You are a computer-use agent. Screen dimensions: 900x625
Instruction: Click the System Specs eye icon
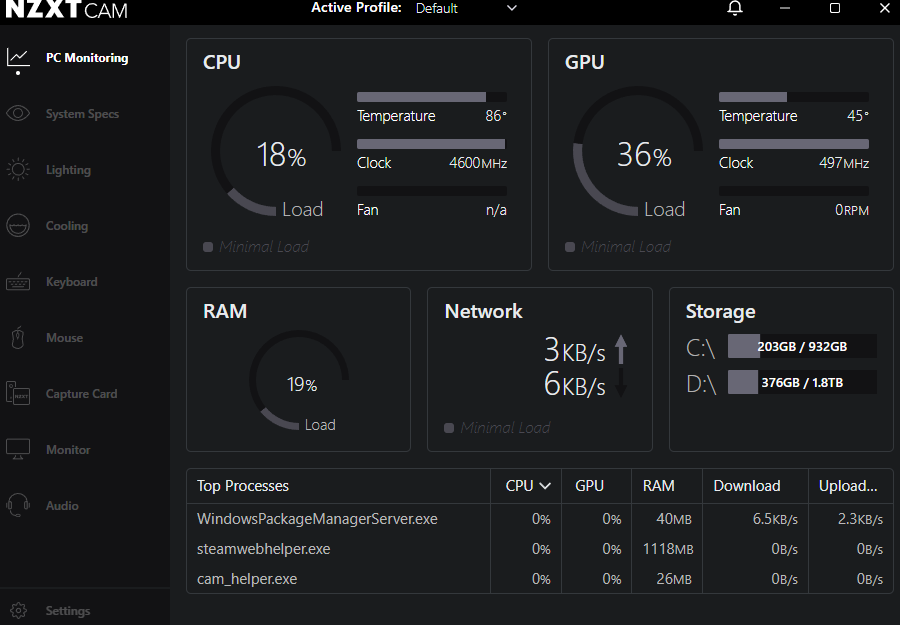point(18,113)
